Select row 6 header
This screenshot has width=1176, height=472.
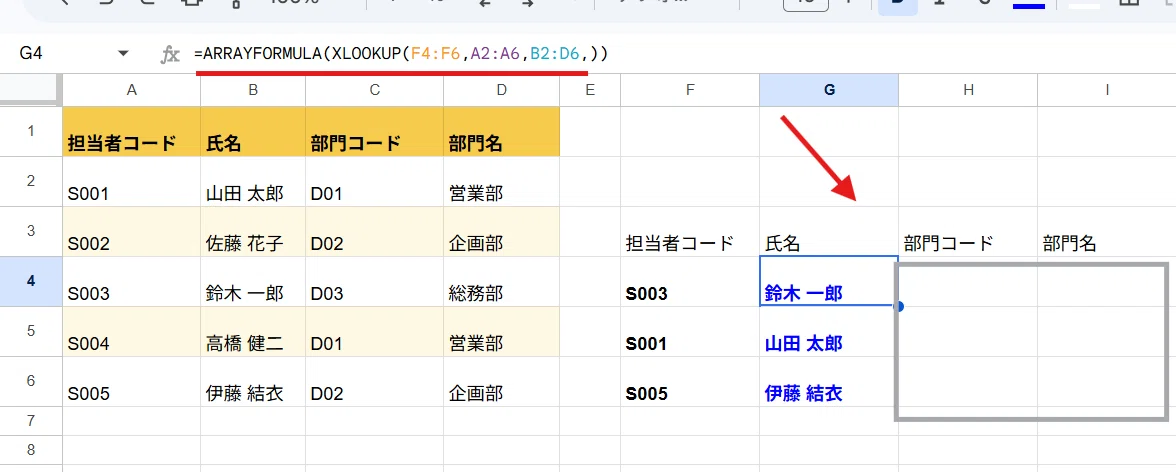(x=31, y=381)
